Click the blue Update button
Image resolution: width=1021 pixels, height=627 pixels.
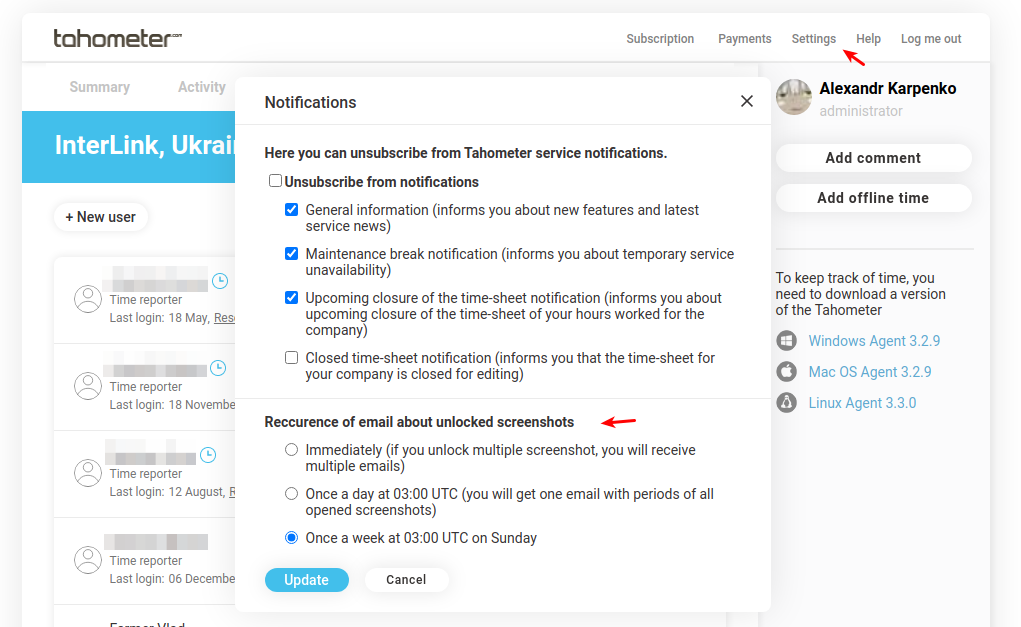coord(307,579)
